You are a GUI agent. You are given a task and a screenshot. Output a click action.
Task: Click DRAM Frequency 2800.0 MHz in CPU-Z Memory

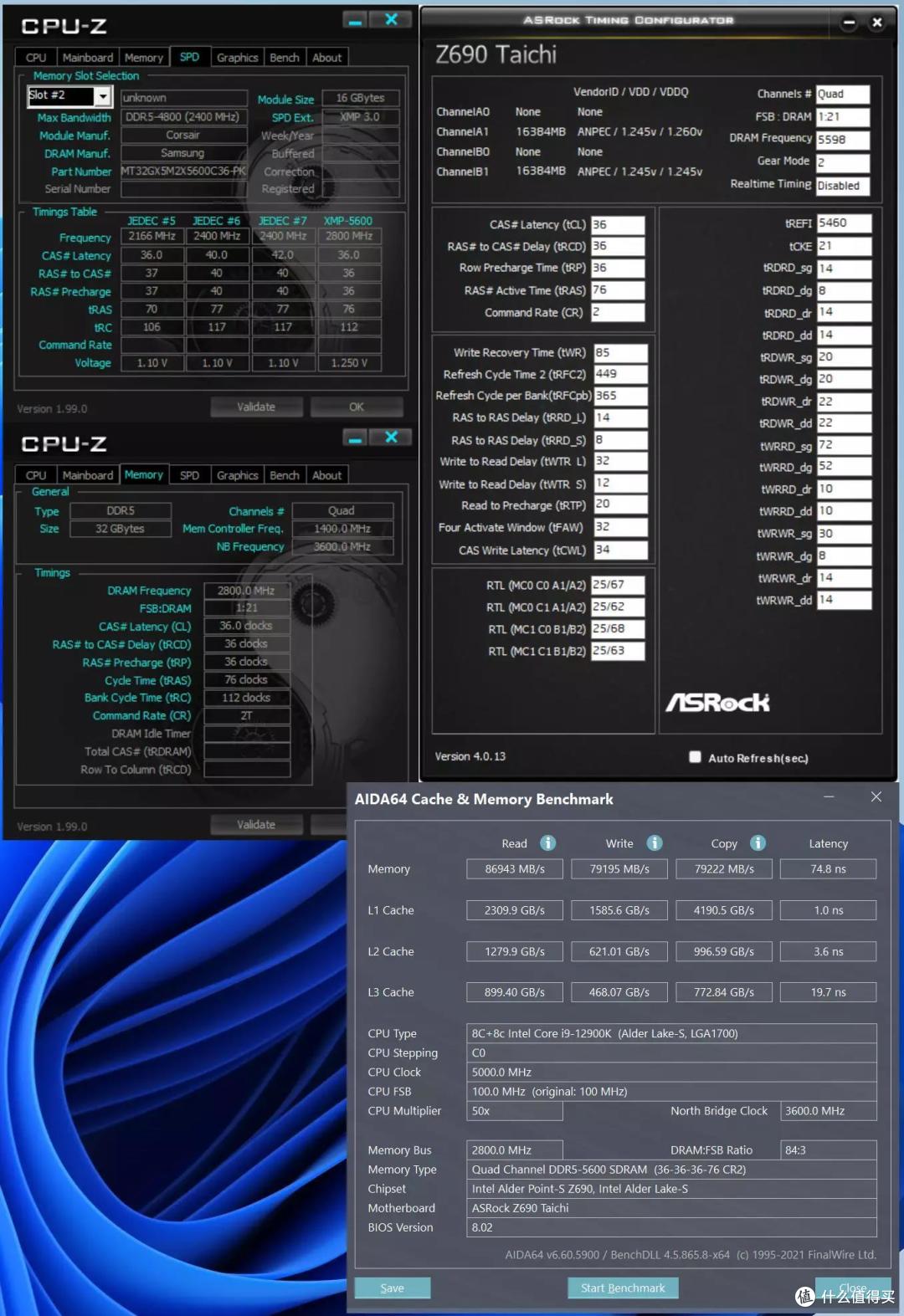(x=247, y=591)
